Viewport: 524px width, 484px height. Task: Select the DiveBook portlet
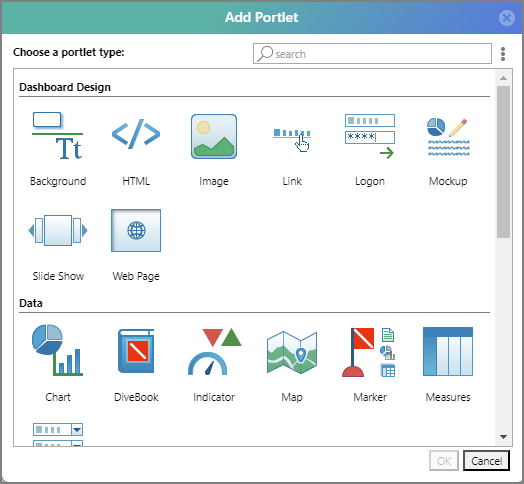136,351
